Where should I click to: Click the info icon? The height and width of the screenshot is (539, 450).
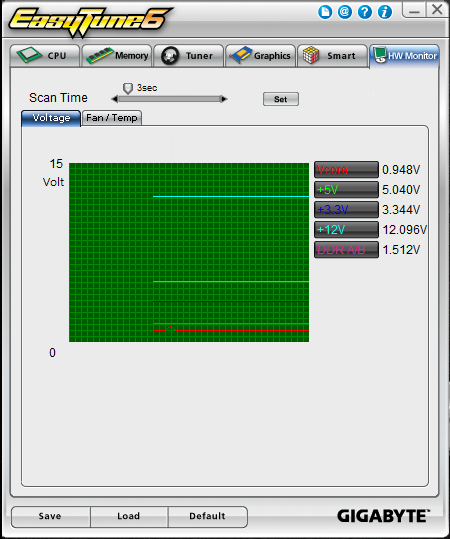pos(385,12)
